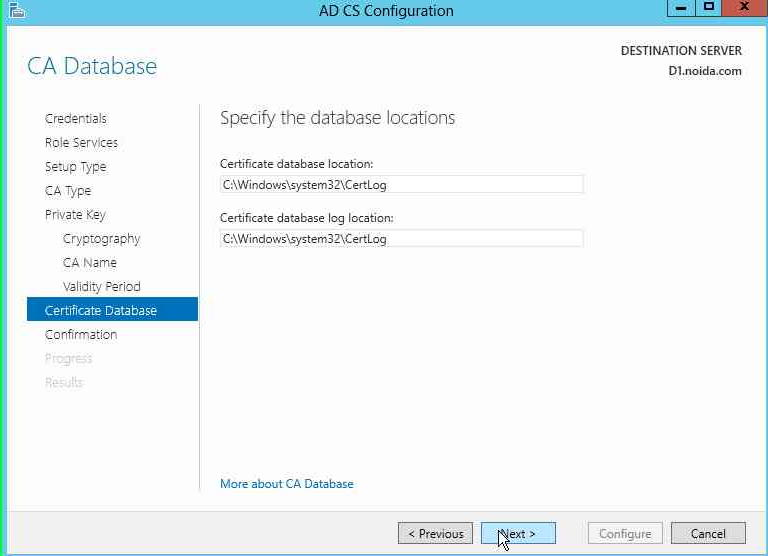The width and height of the screenshot is (768, 556).
Task: Open More about CA Database link
Action: pyautogui.click(x=287, y=483)
